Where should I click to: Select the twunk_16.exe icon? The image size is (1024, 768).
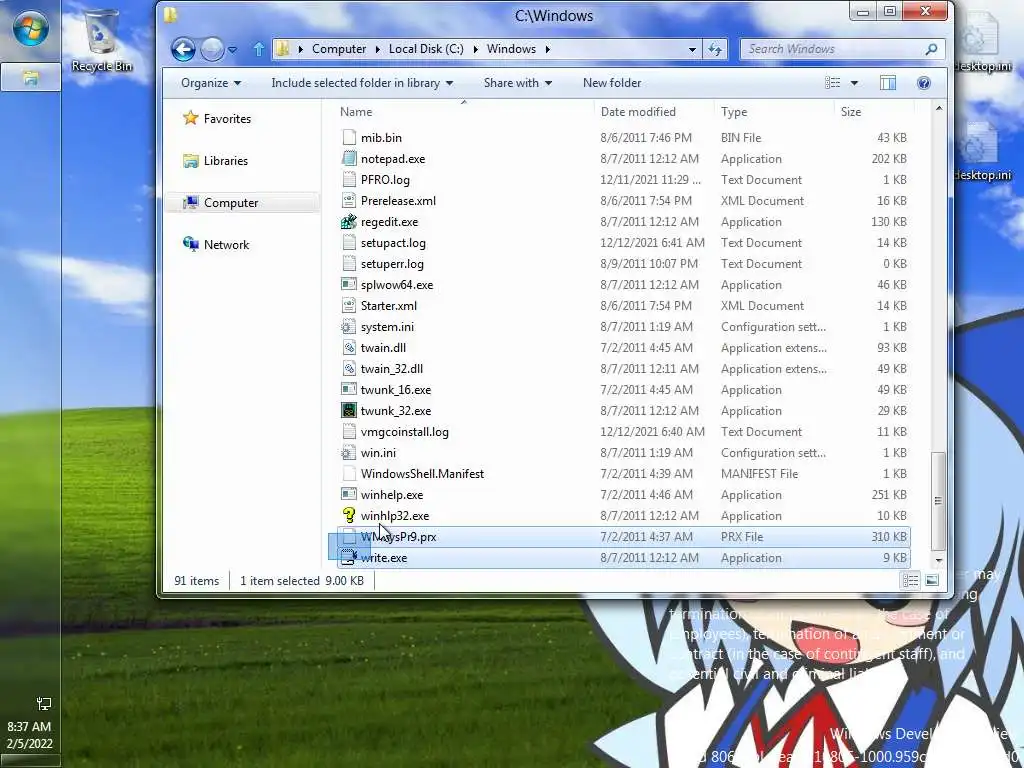pos(349,390)
